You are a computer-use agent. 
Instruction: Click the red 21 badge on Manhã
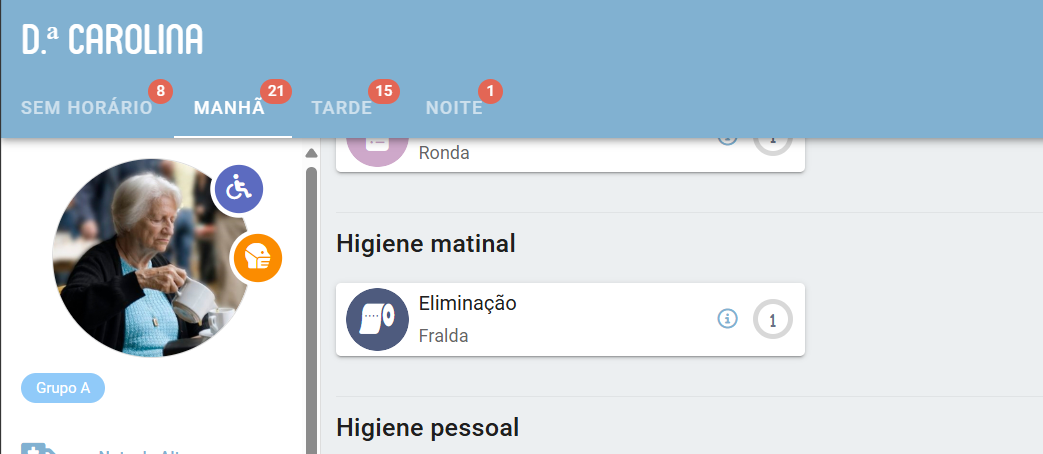275,91
